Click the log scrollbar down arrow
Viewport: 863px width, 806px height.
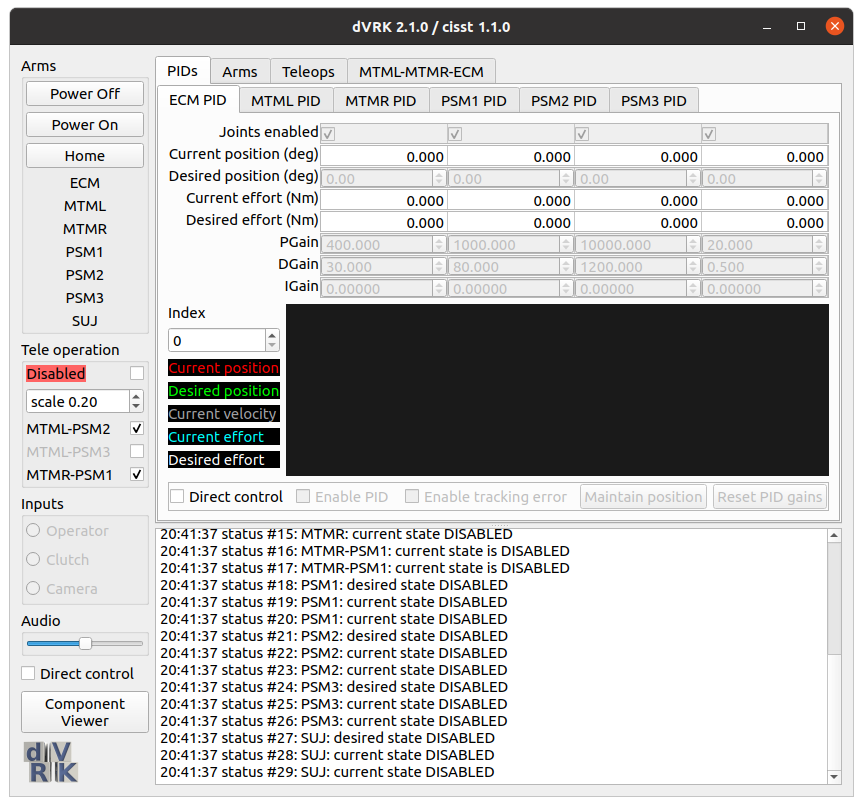click(x=834, y=776)
